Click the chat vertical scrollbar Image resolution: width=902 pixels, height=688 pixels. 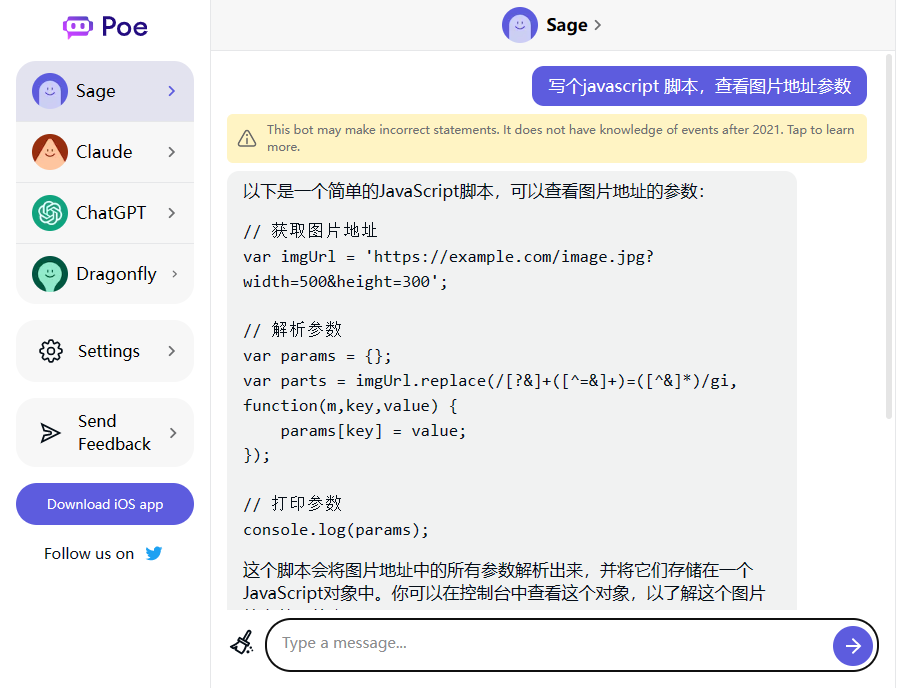[889, 236]
